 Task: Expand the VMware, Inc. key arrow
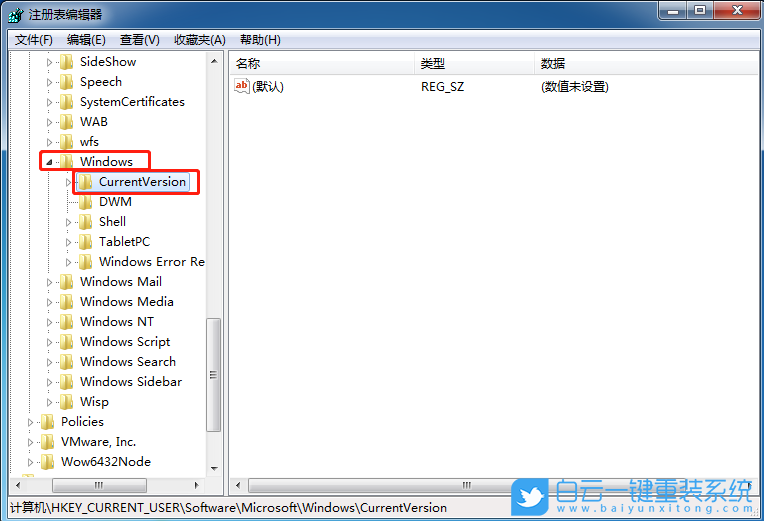point(30,442)
